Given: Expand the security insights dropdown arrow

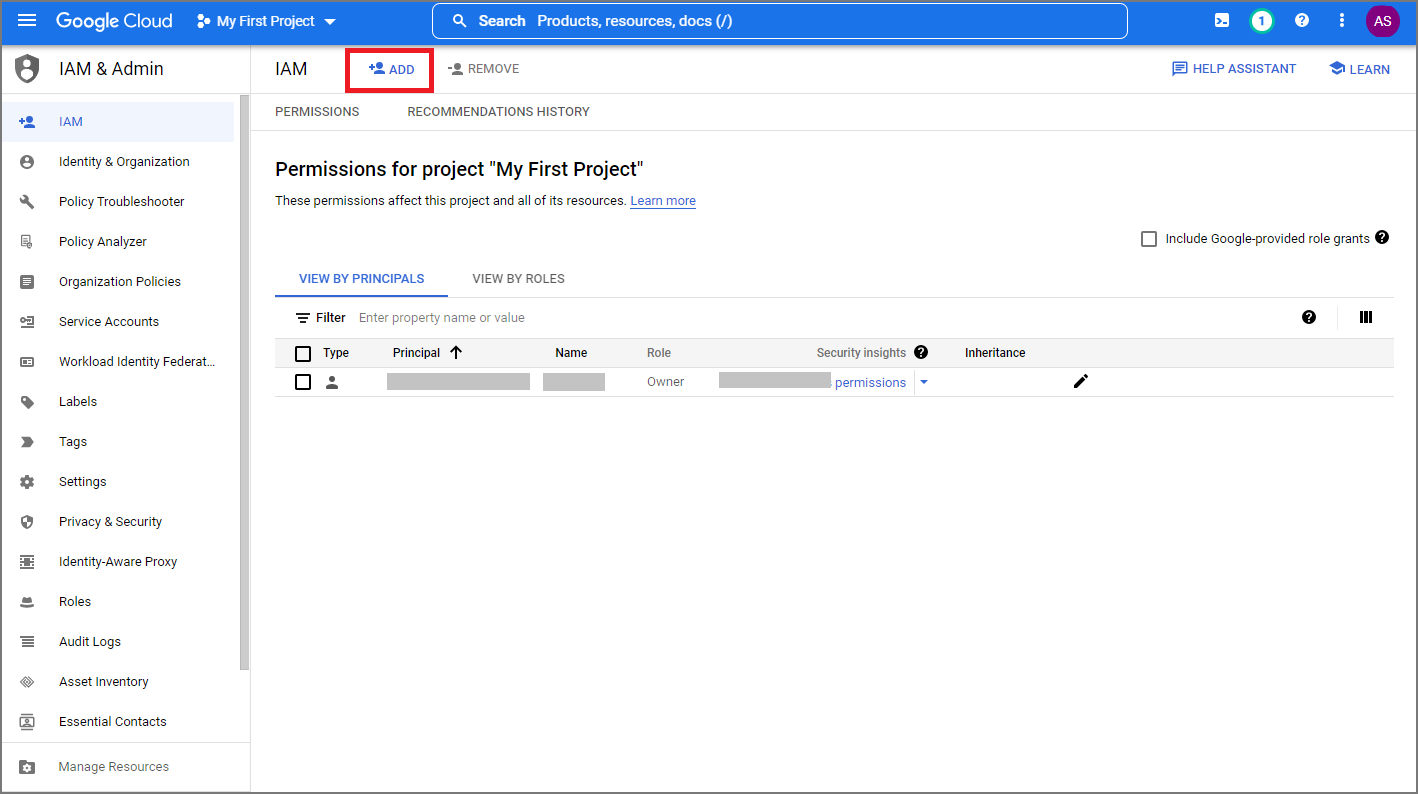Looking at the screenshot, I should tap(924, 382).
